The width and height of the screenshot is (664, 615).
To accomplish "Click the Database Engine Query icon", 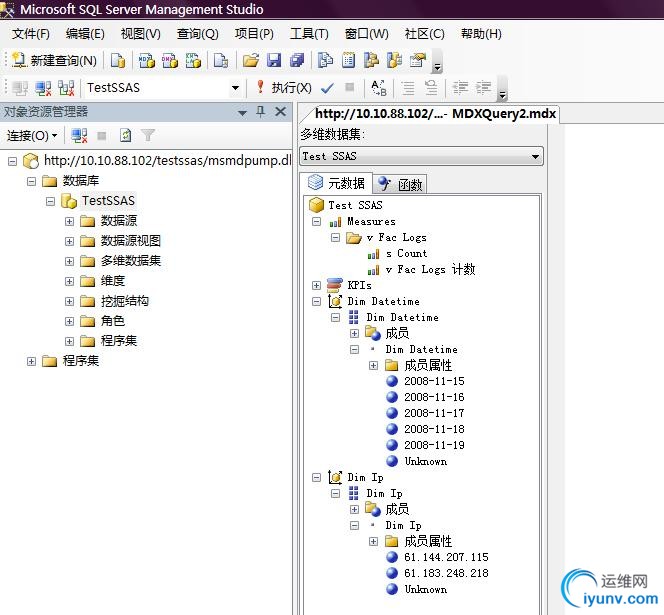I will [x=118, y=61].
